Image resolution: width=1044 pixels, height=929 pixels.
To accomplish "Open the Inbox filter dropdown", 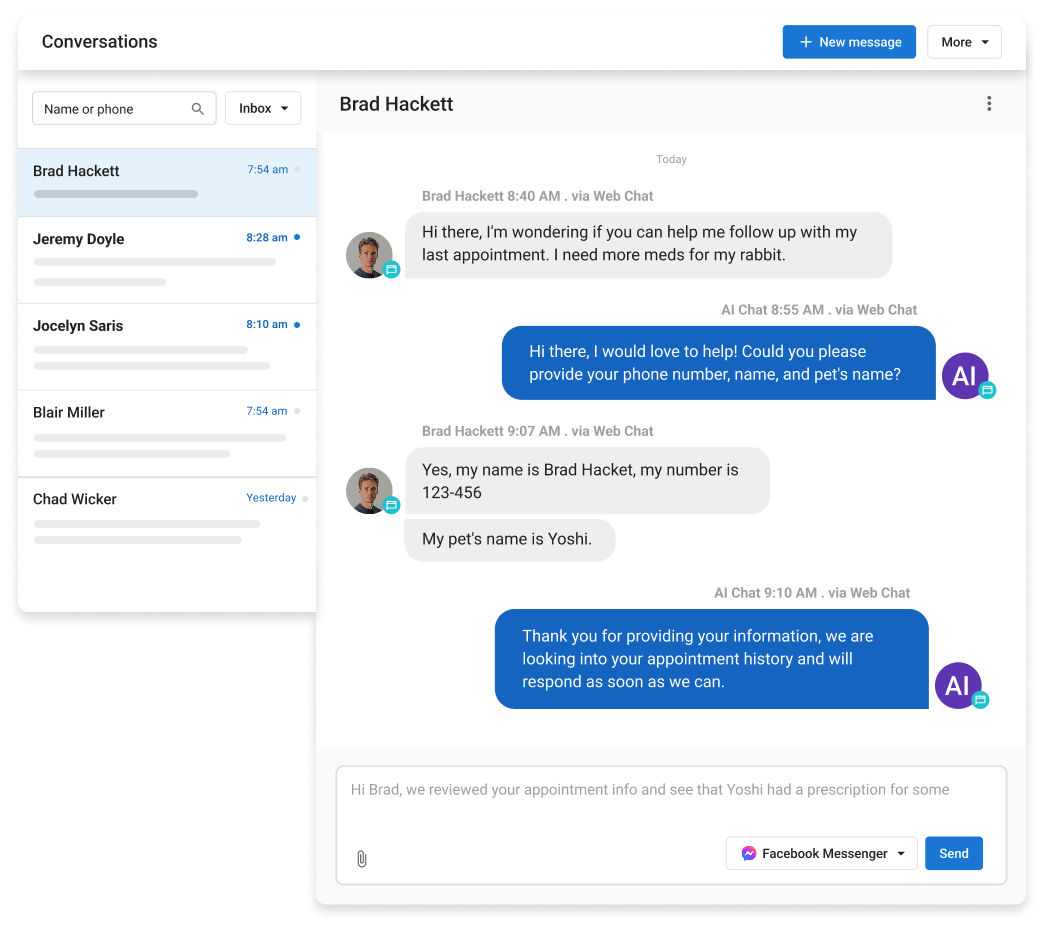I will (263, 108).
